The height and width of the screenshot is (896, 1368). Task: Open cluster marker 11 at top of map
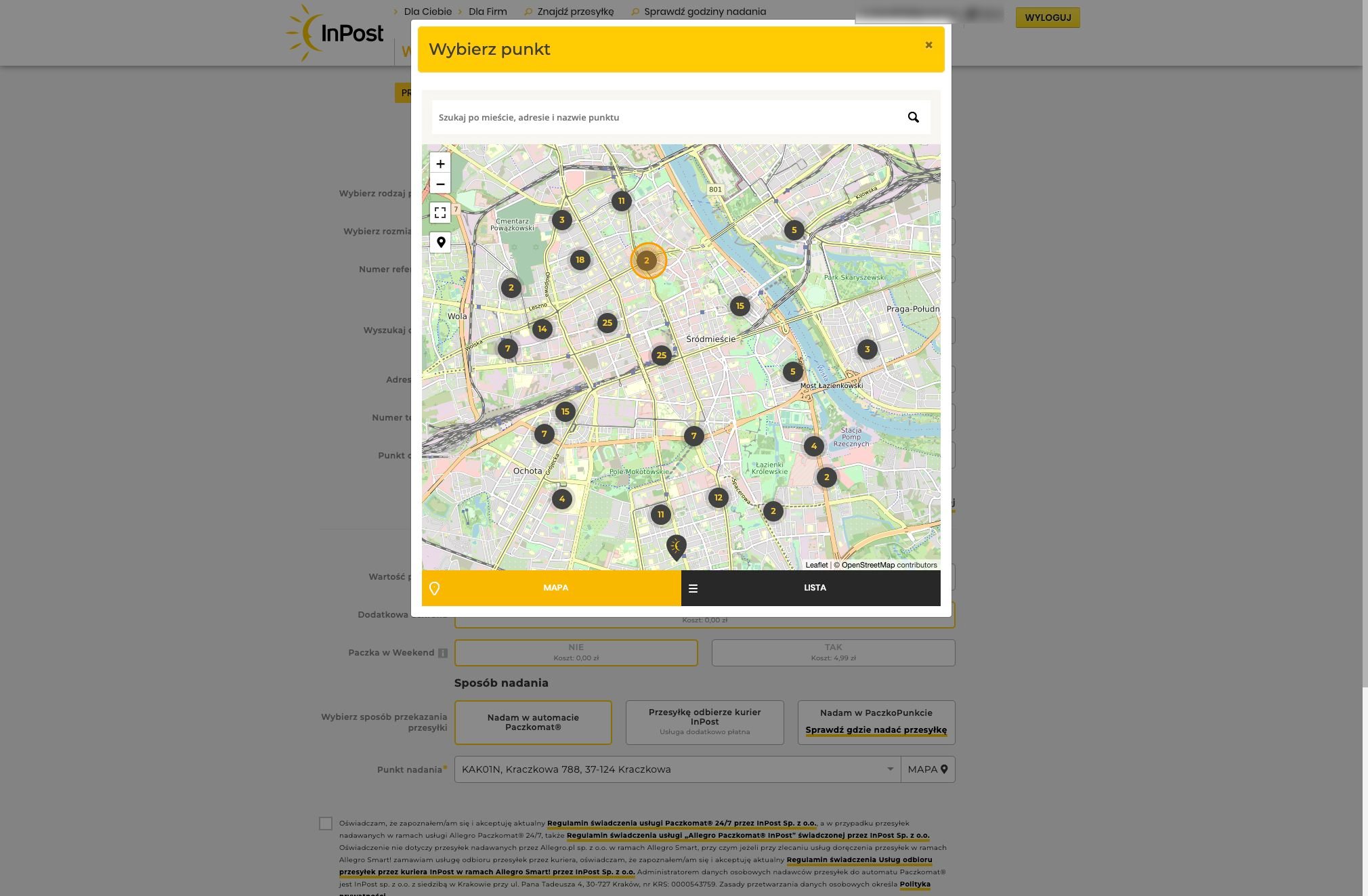pos(622,201)
